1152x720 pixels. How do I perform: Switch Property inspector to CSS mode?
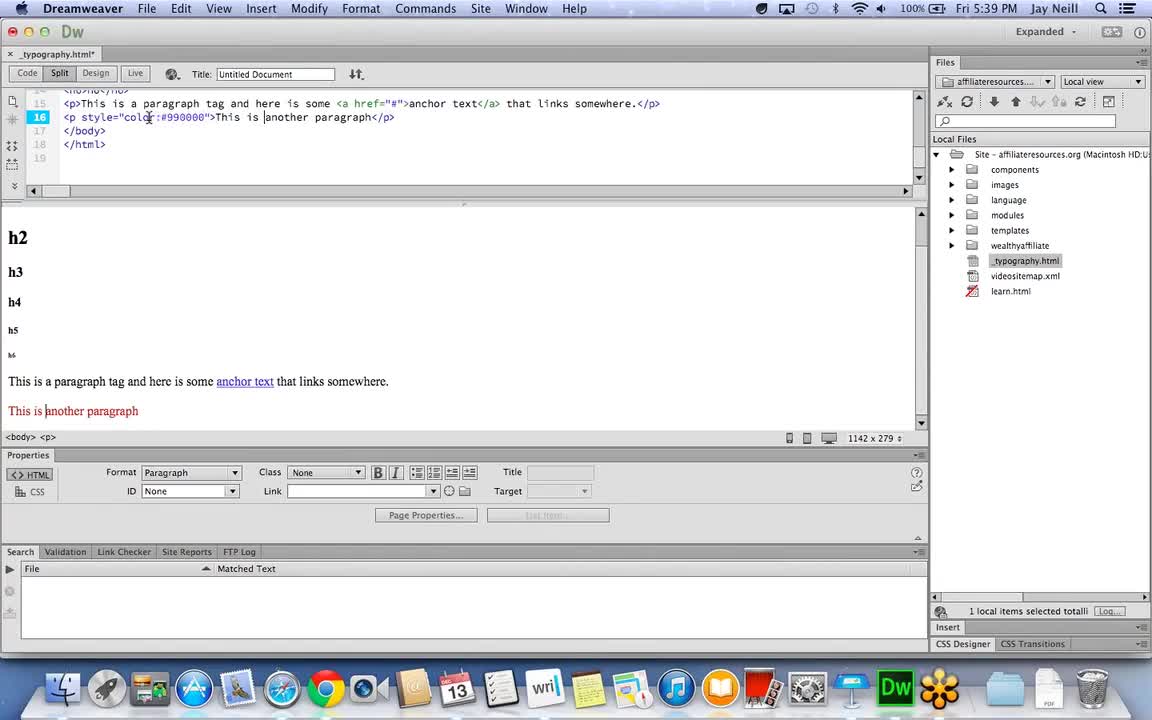(30, 492)
